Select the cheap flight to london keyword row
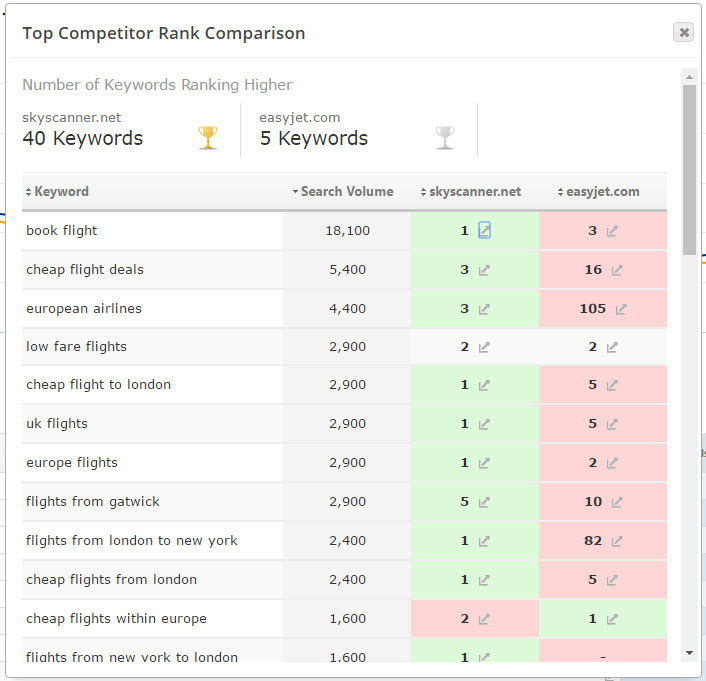Image resolution: width=706 pixels, height=681 pixels. [x=344, y=385]
